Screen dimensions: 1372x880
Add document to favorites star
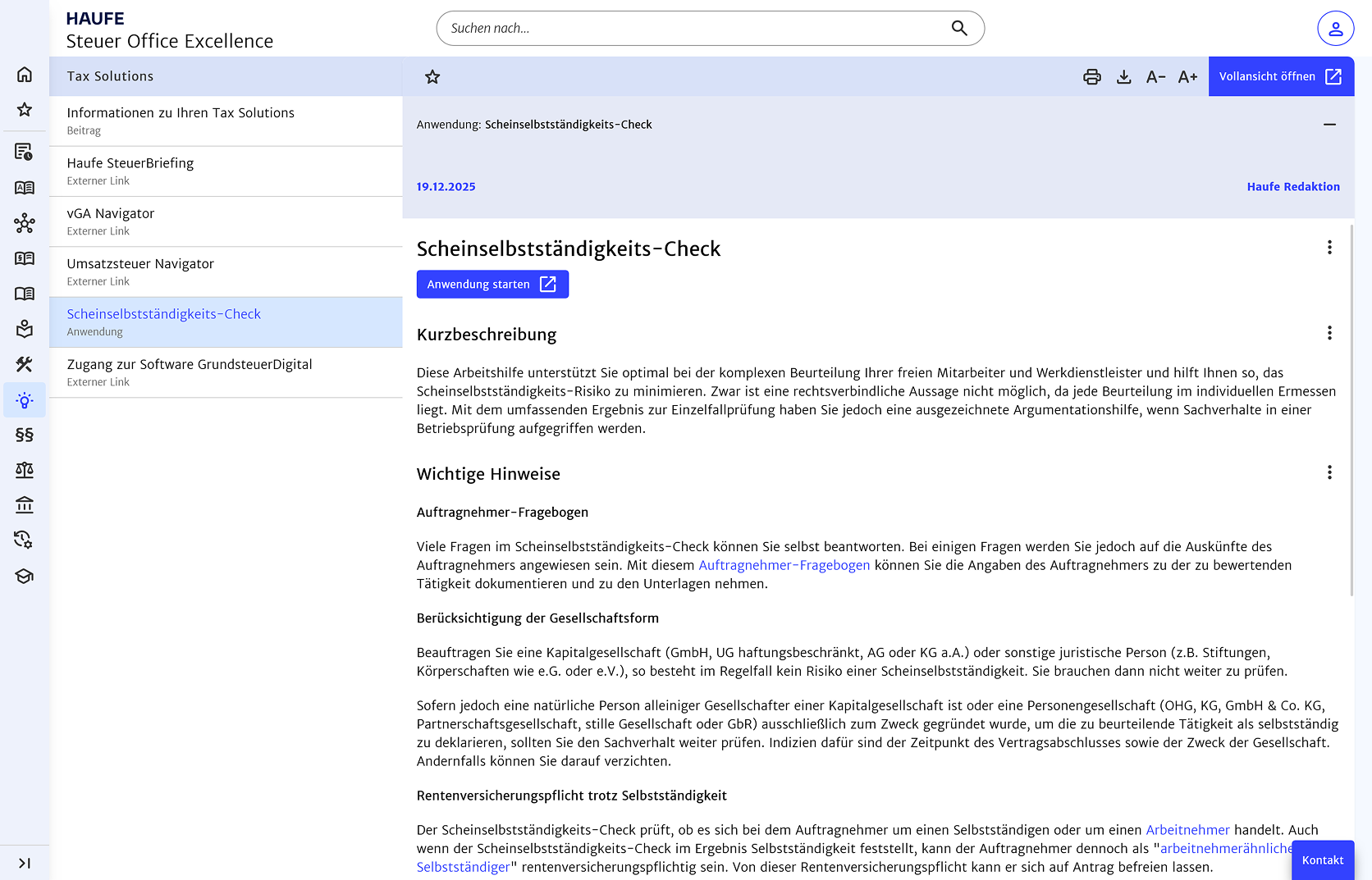pyautogui.click(x=432, y=77)
